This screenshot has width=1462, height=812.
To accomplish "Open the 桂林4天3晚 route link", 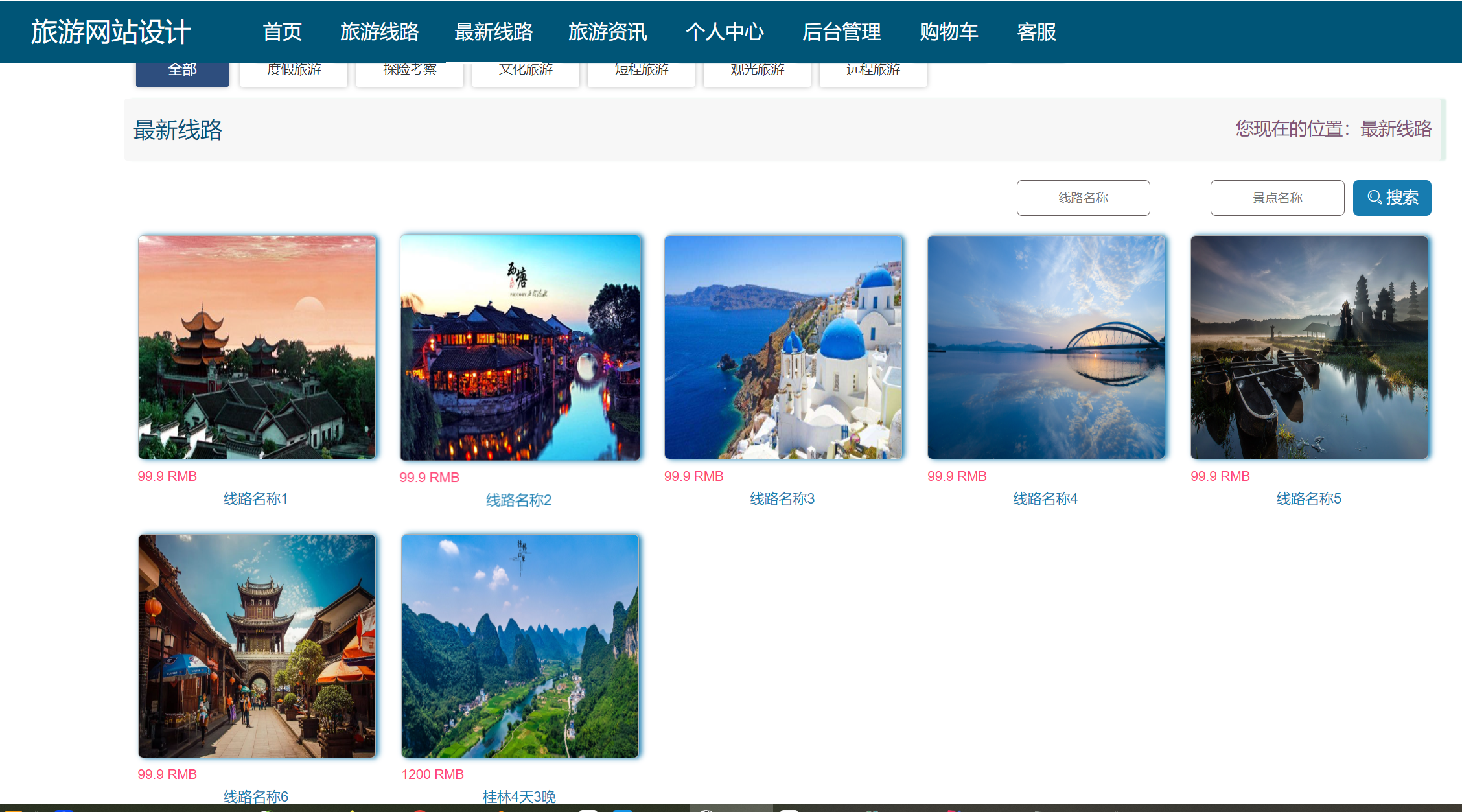I will [519, 796].
